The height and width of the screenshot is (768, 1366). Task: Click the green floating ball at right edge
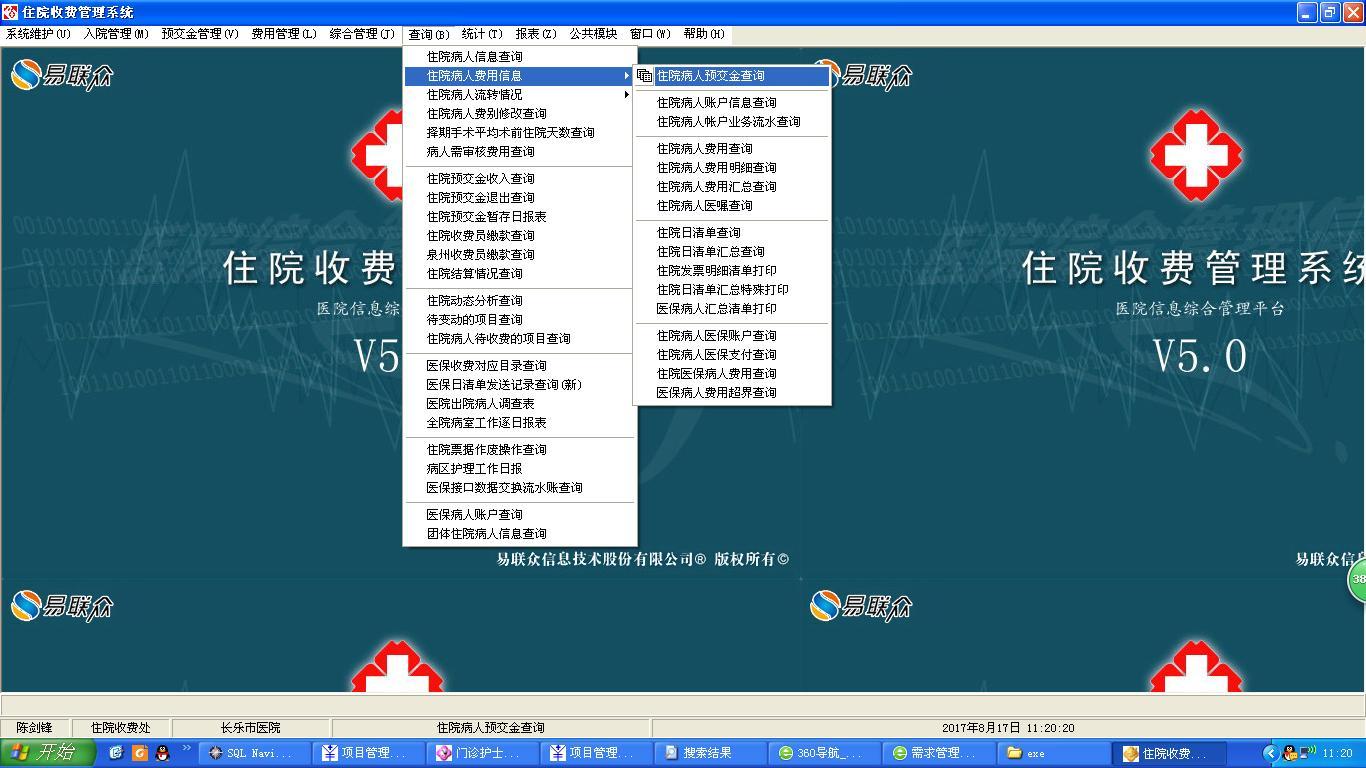tap(1357, 580)
